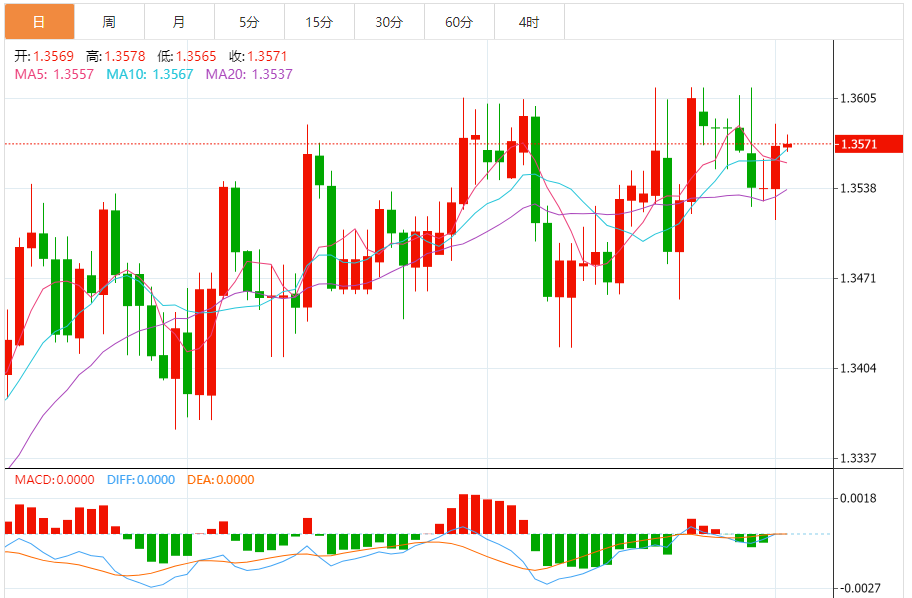The image size is (912, 598).
Task: Click the 高:1.3578 high price value
Action: pos(116,56)
